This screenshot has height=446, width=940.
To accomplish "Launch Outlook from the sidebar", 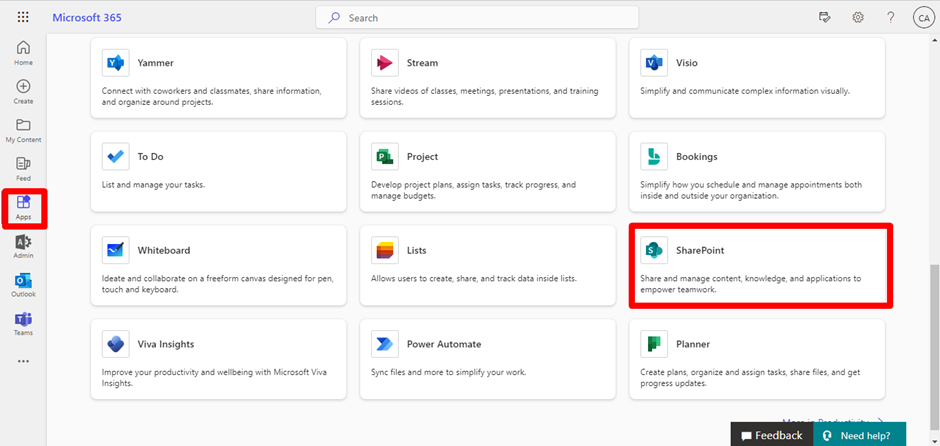I will (x=23, y=285).
